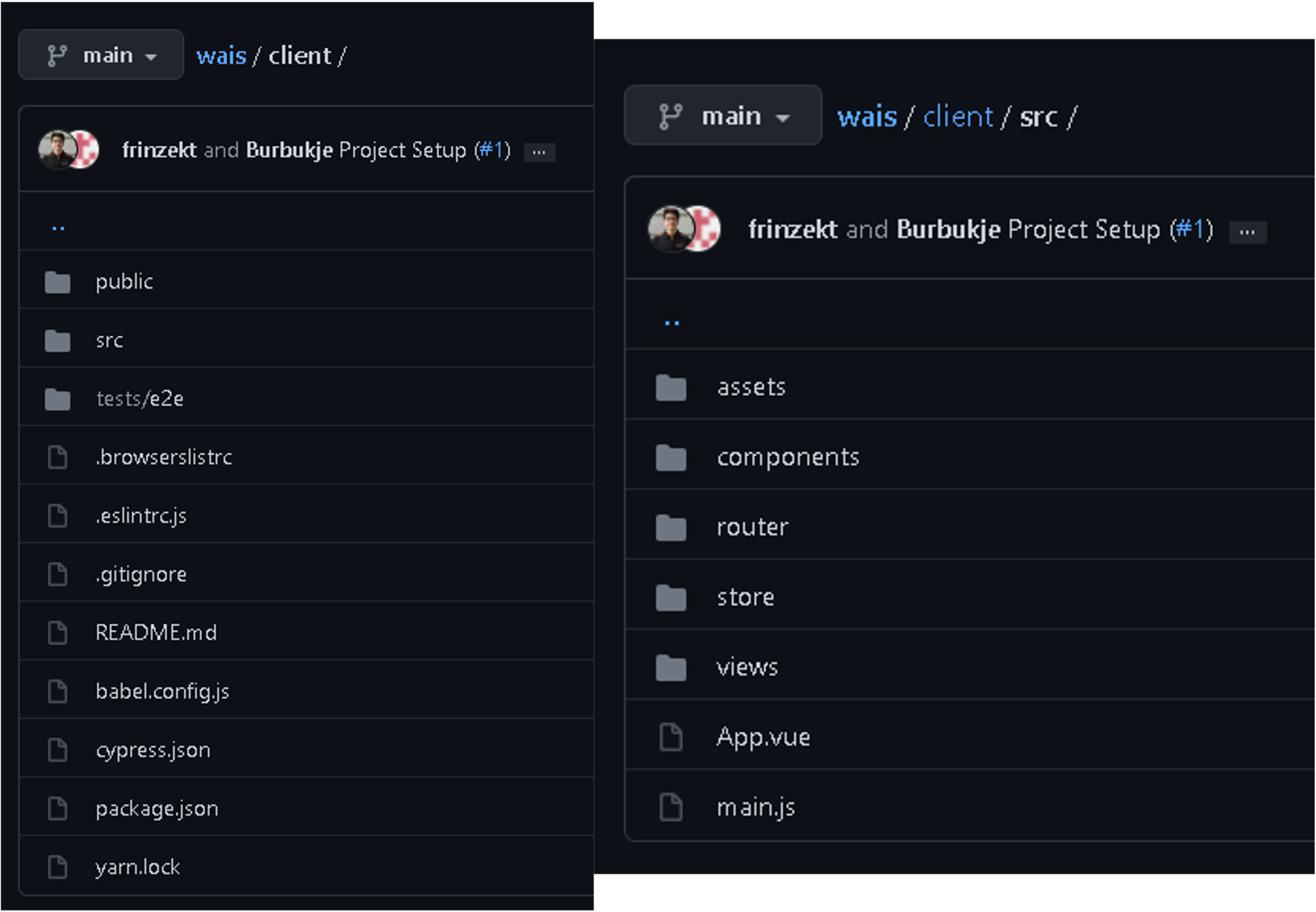Open main branch dropdown in src panel
The image size is (1316, 912).
coord(723,115)
